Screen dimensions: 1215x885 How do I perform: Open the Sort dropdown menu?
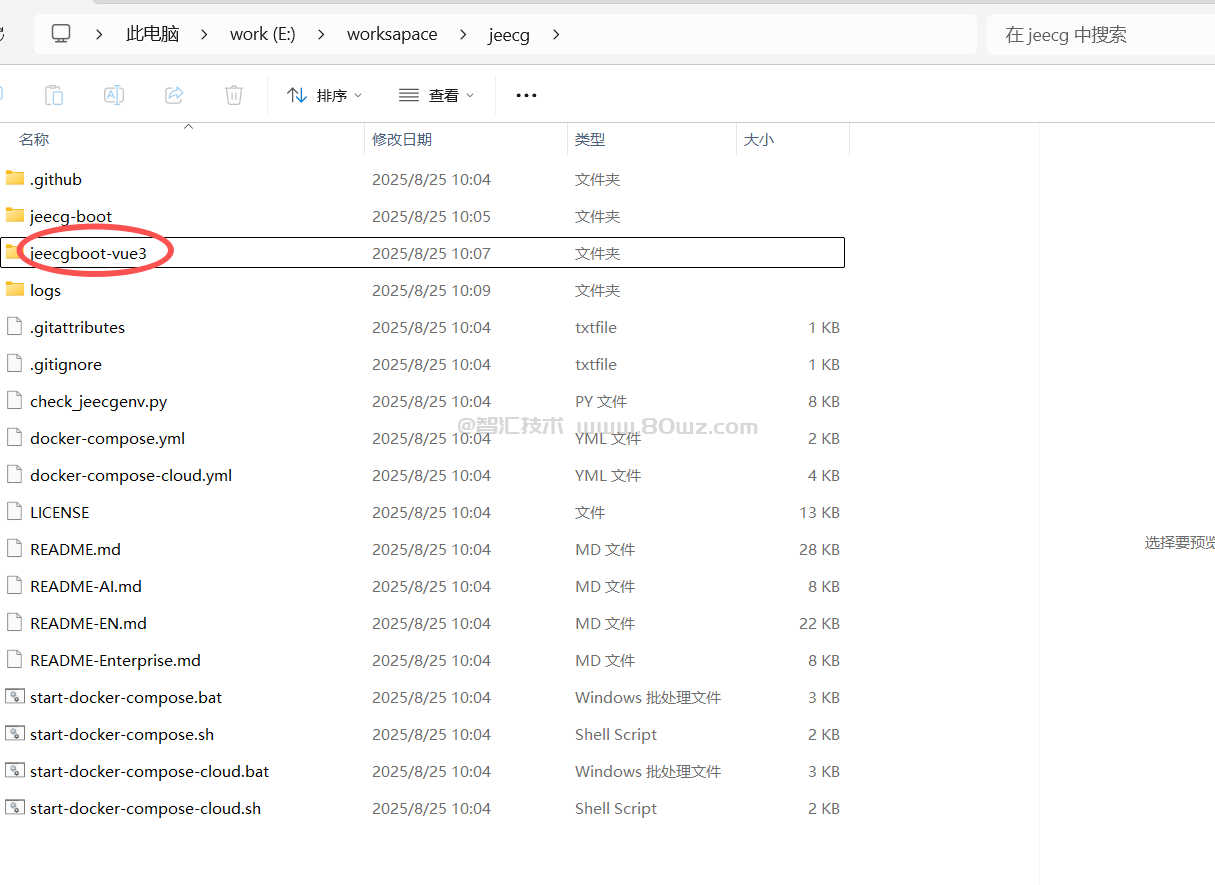pyautogui.click(x=324, y=95)
